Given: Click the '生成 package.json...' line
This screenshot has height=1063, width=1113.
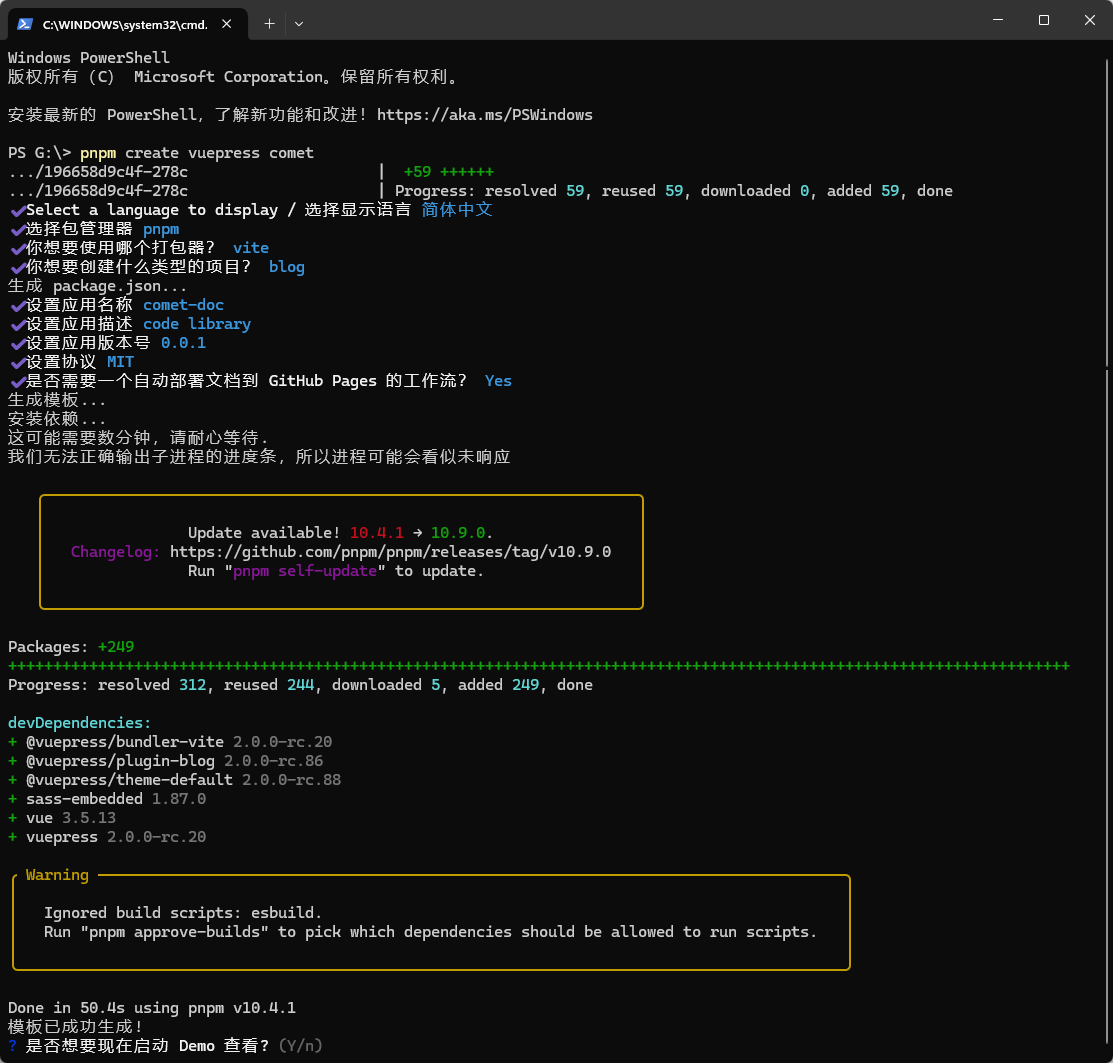Looking at the screenshot, I should [x=98, y=287].
